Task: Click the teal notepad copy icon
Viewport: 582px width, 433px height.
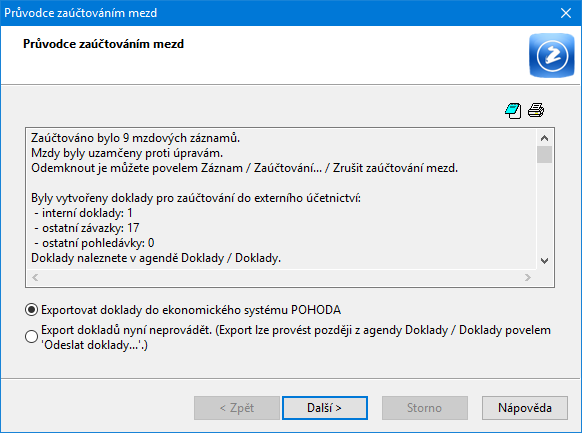Action: [513, 111]
